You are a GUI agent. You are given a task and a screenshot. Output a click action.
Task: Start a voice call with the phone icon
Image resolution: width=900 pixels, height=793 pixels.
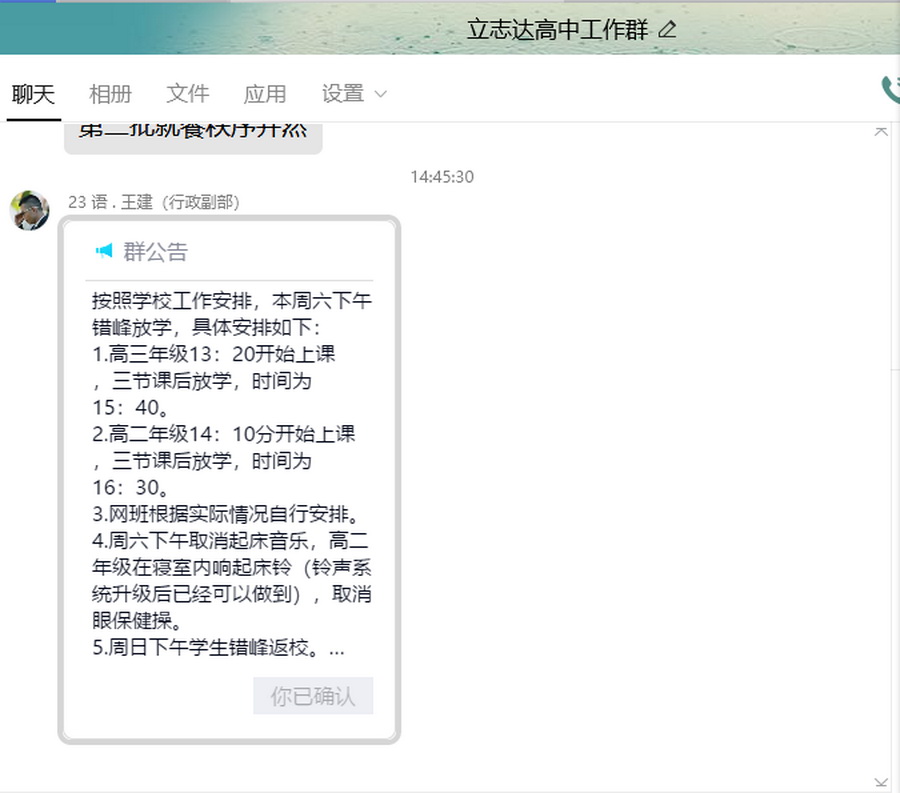(x=890, y=91)
